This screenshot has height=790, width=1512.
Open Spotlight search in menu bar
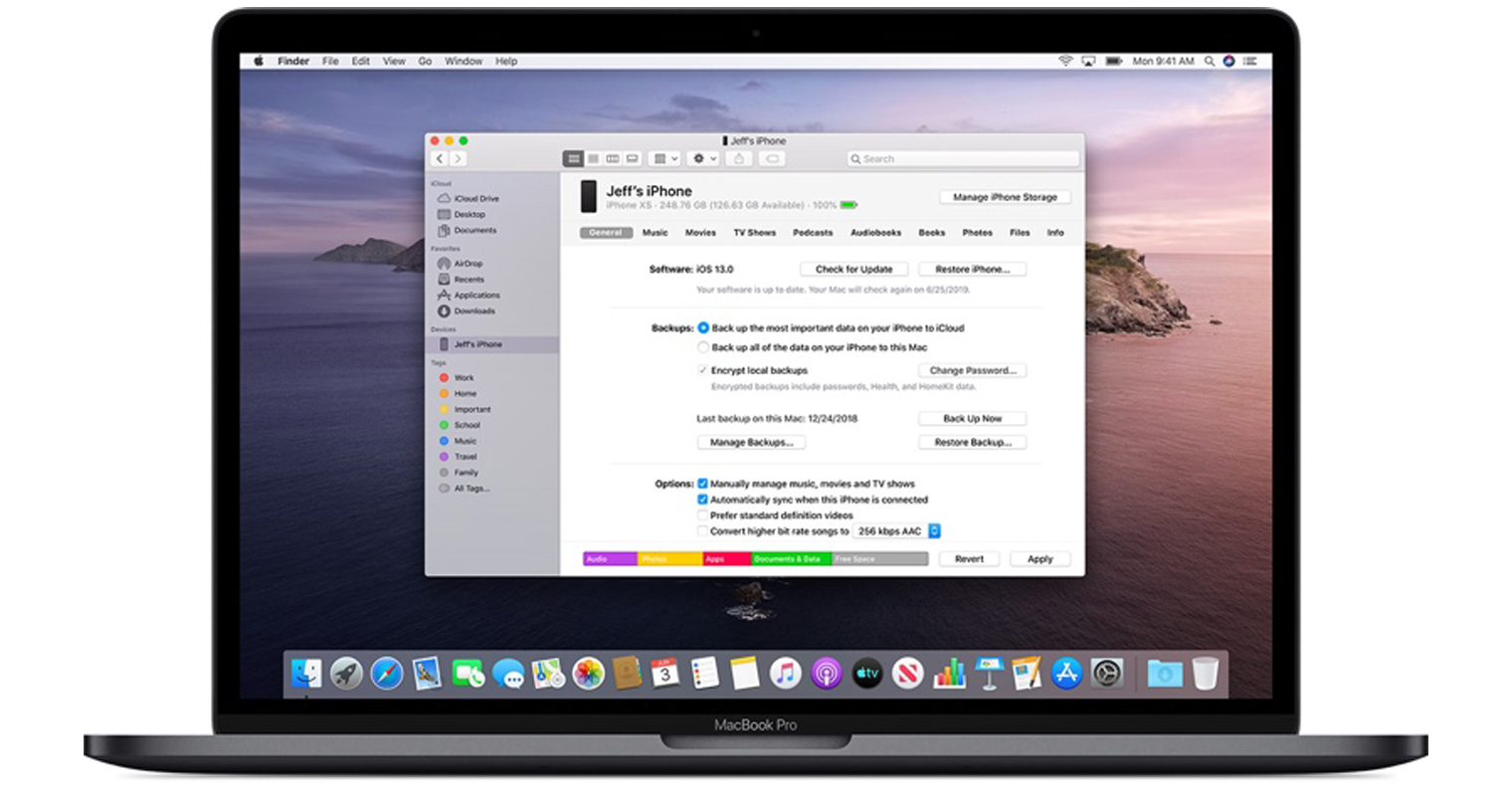coord(1210,62)
